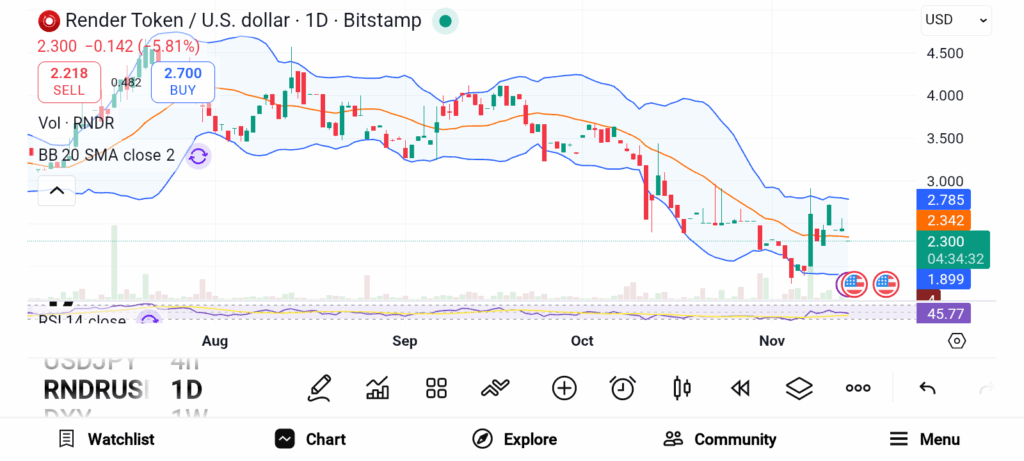Switch to the Watchlist tab
The width and height of the screenshot is (1024, 461).
tap(106, 439)
